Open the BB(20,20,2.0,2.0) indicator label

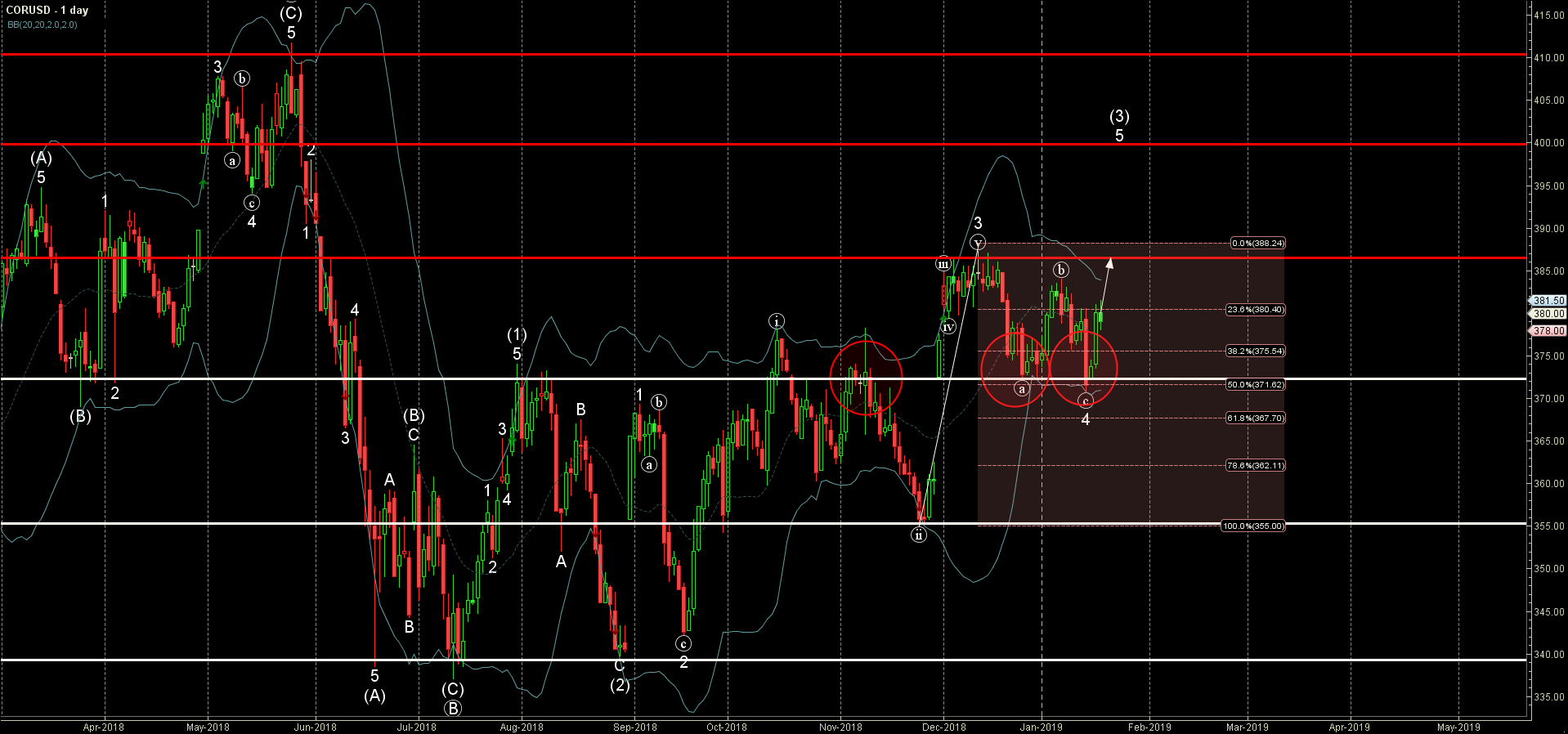point(43,25)
